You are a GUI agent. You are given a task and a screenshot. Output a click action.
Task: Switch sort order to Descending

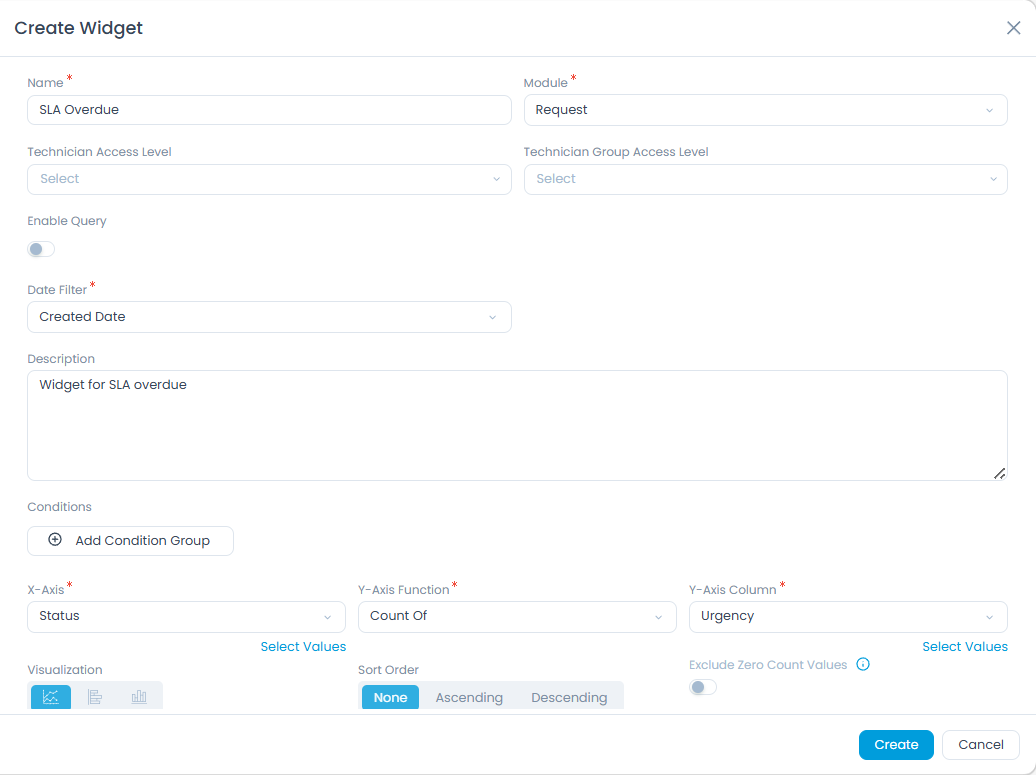pyautogui.click(x=569, y=696)
